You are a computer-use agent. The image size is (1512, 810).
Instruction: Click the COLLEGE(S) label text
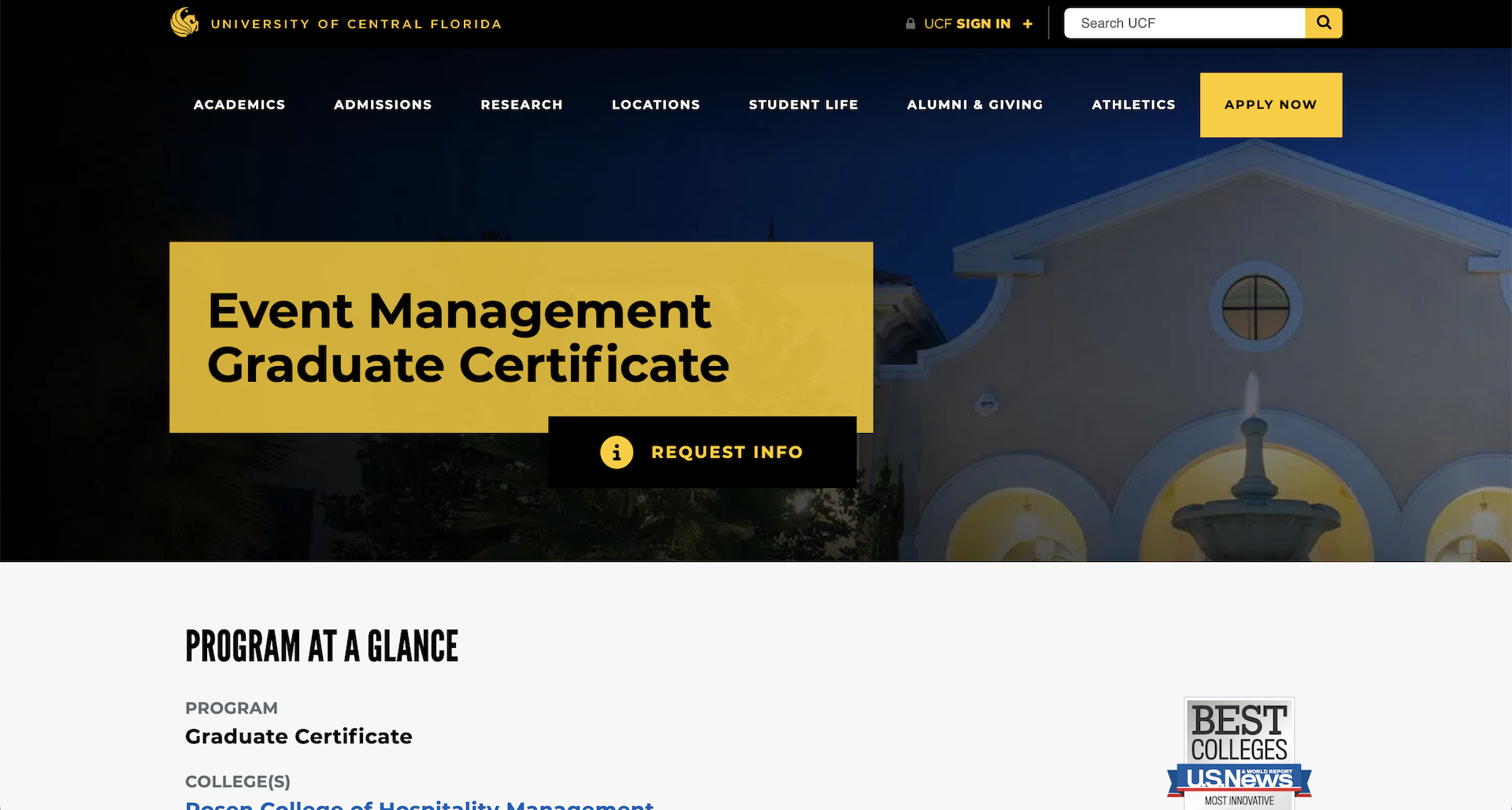point(238,782)
